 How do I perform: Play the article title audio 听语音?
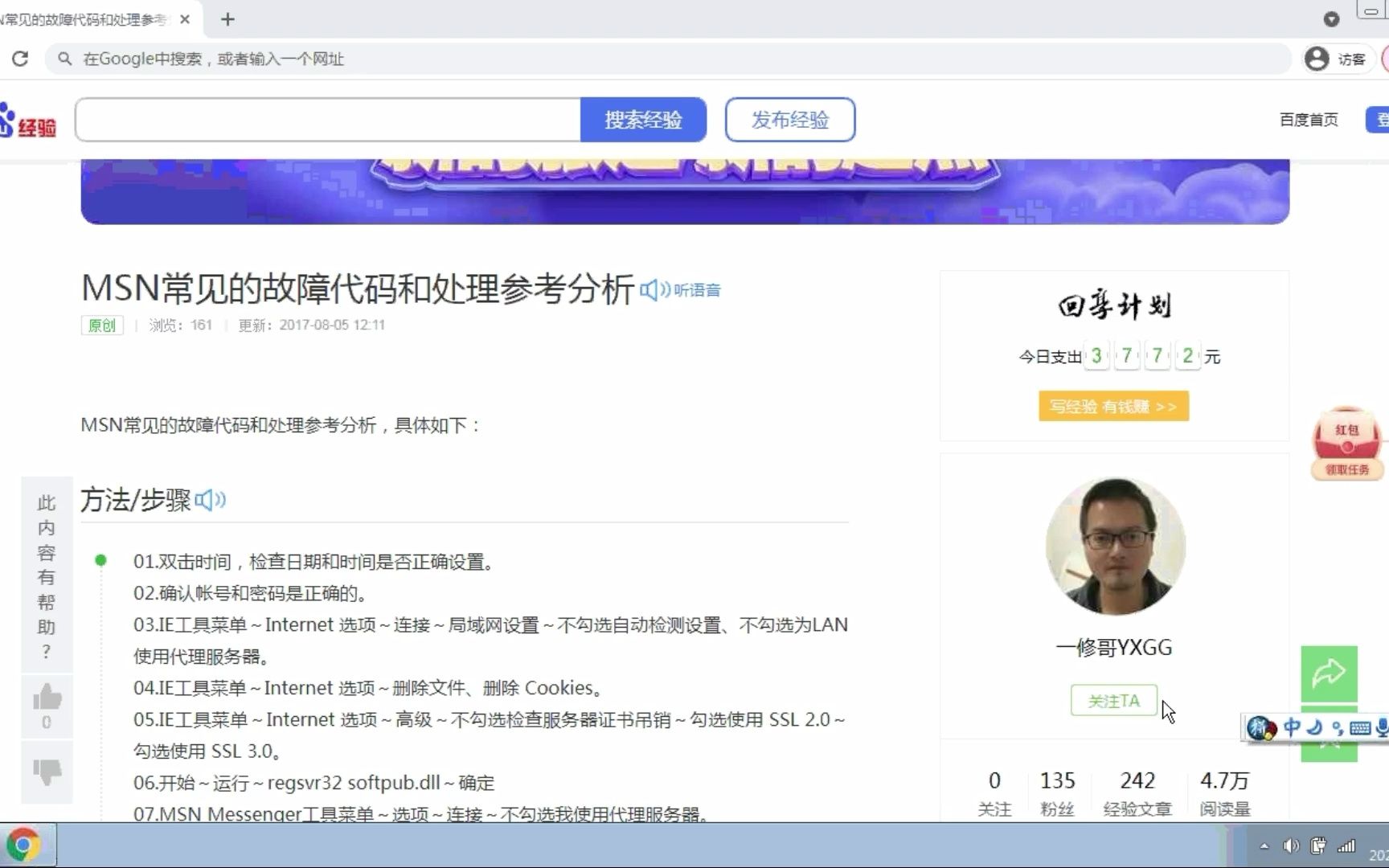(681, 290)
